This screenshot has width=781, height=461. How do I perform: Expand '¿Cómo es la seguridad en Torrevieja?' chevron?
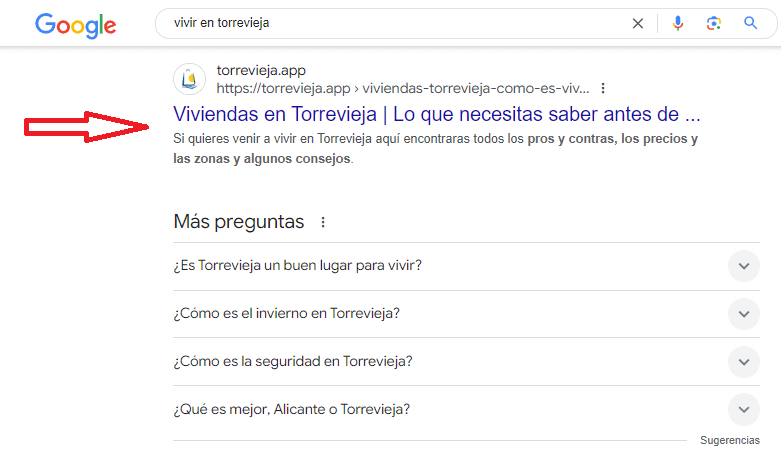pyautogui.click(x=744, y=361)
